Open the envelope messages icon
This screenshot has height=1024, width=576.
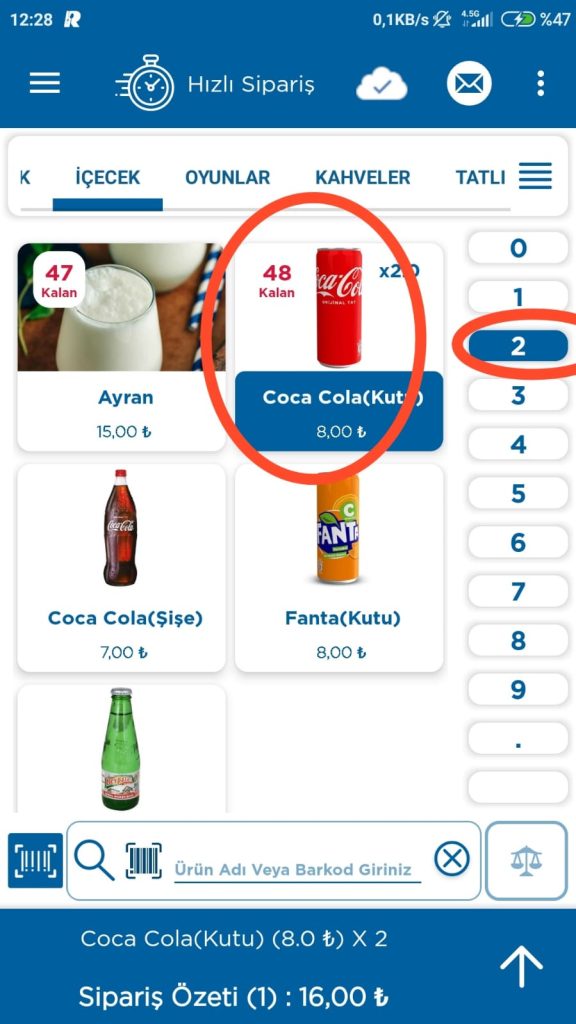coord(469,83)
